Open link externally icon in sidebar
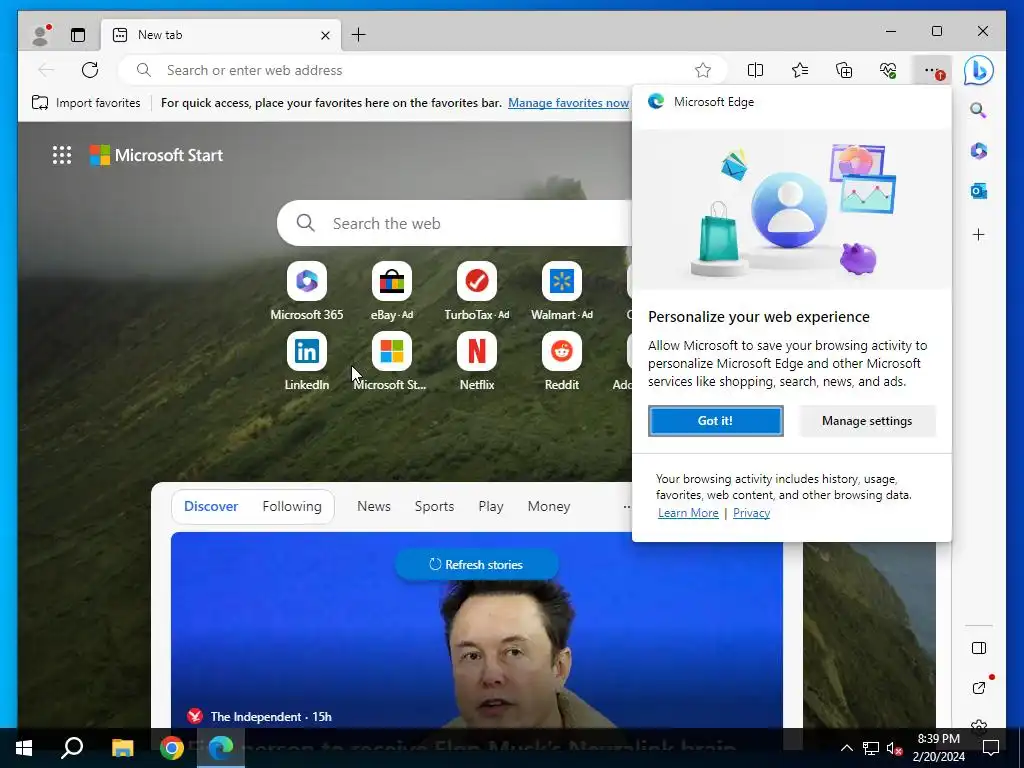The width and height of the screenshot is (1024, 768). click(x=978, y=688)
